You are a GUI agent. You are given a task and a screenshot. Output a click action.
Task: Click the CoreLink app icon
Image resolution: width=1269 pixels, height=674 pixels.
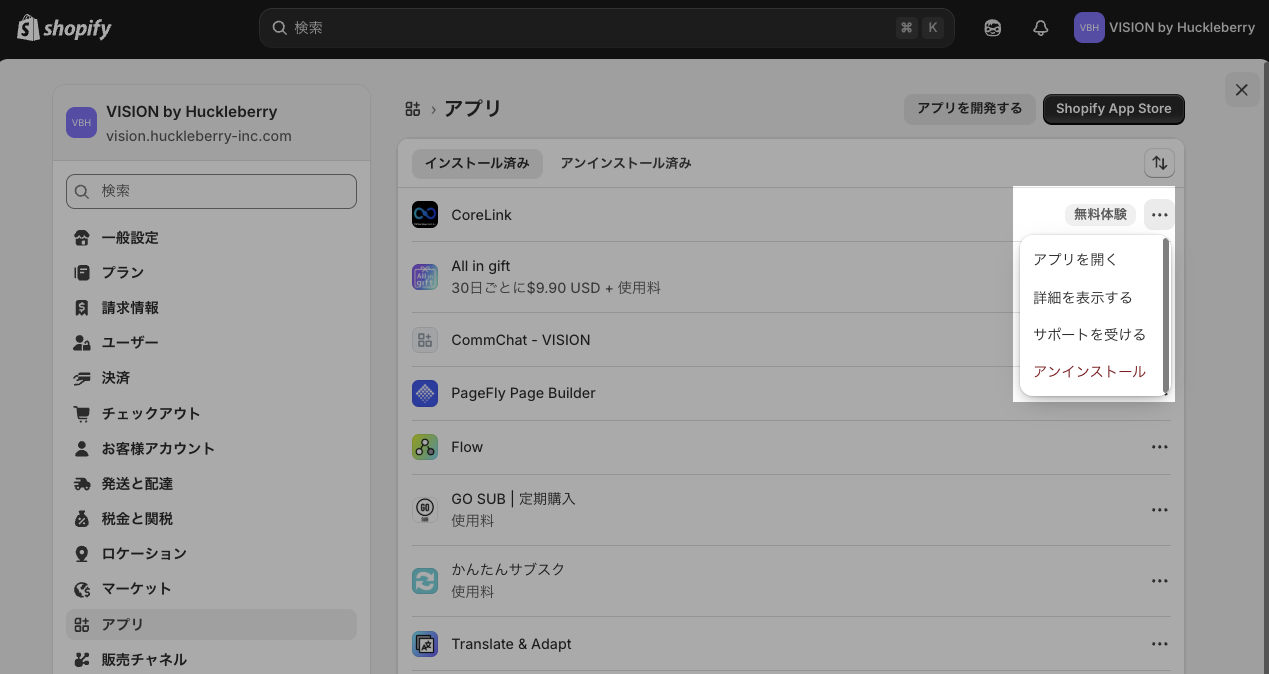pos(425,214)
